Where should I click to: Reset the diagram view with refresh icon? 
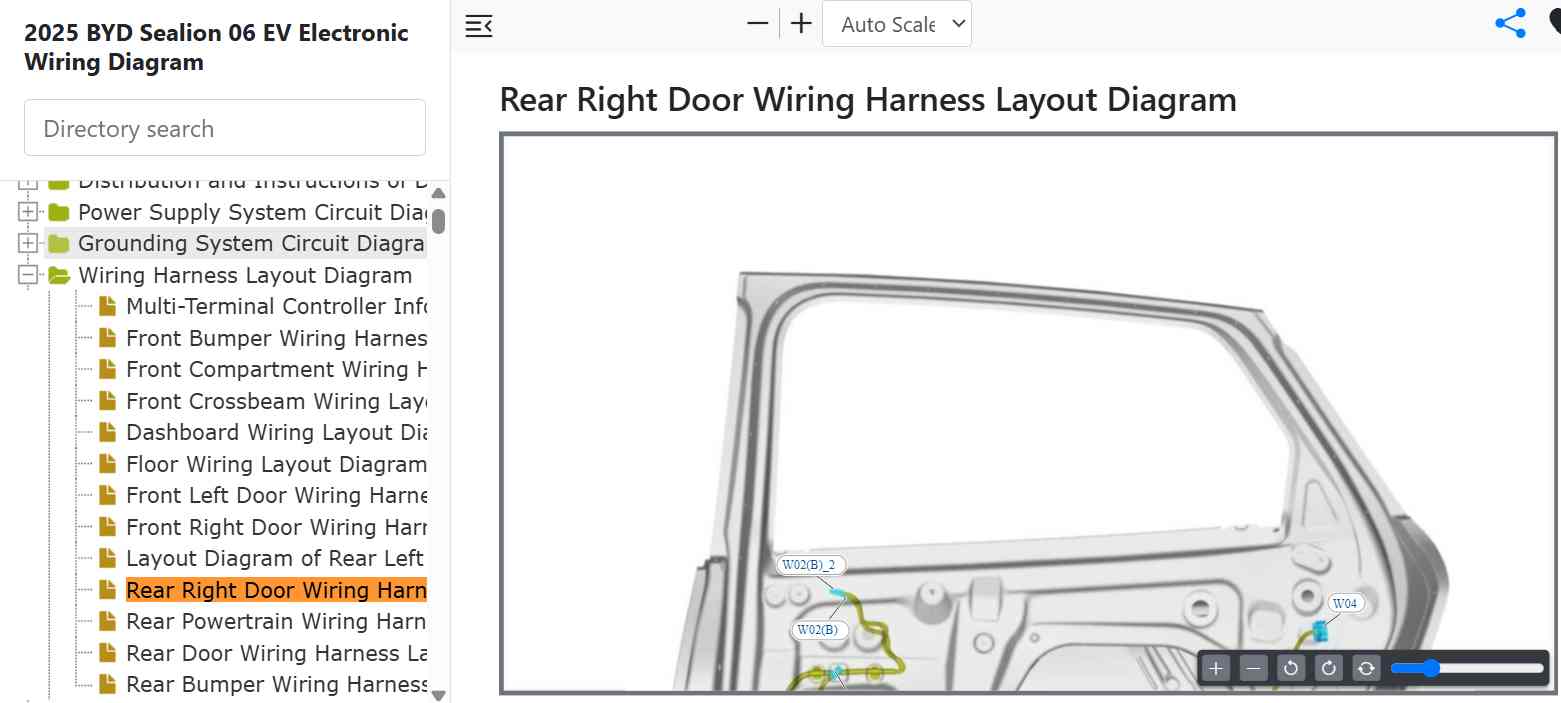pos(1366,668)
